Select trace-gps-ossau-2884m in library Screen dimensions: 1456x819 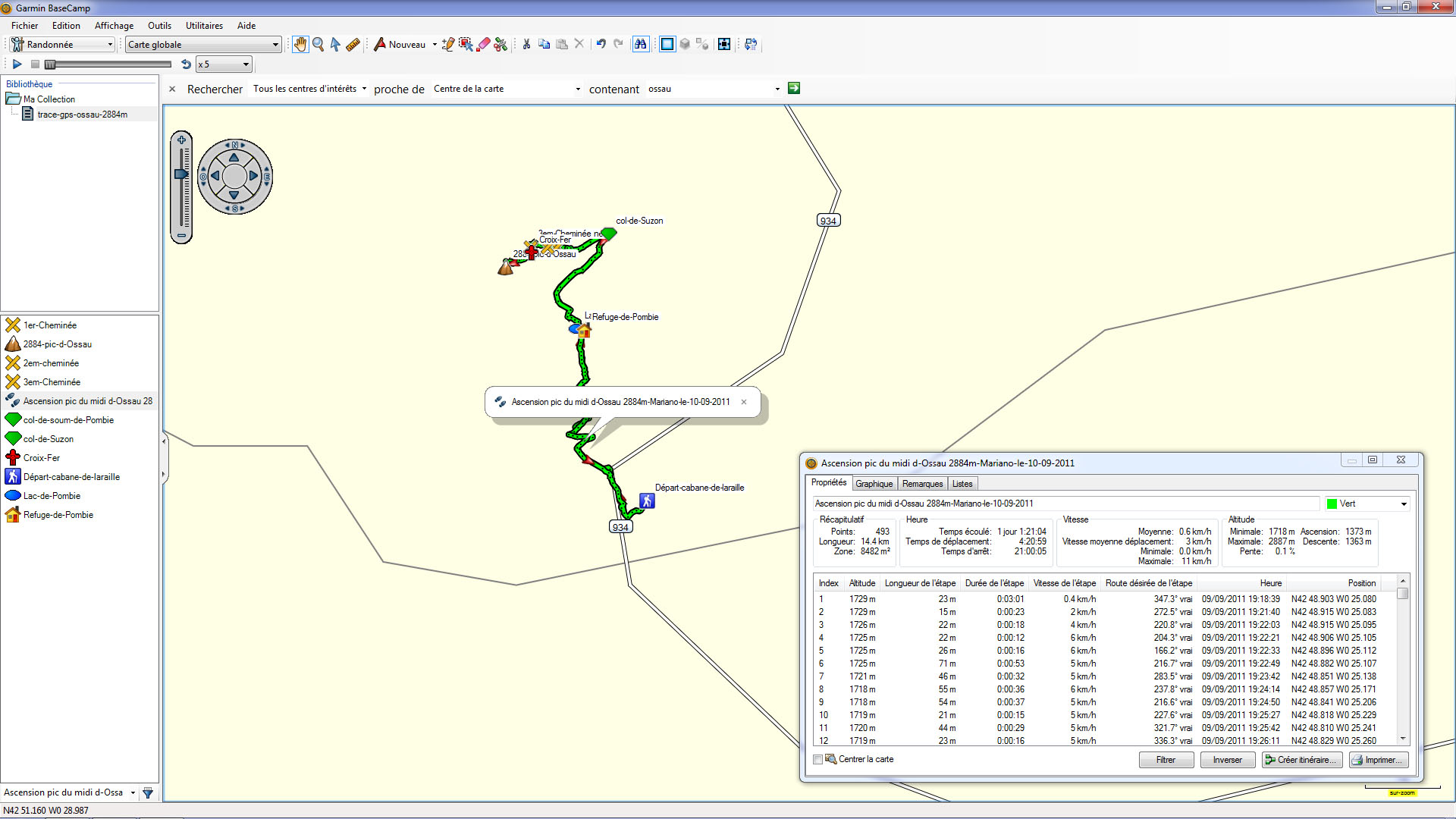click(82, 115)
